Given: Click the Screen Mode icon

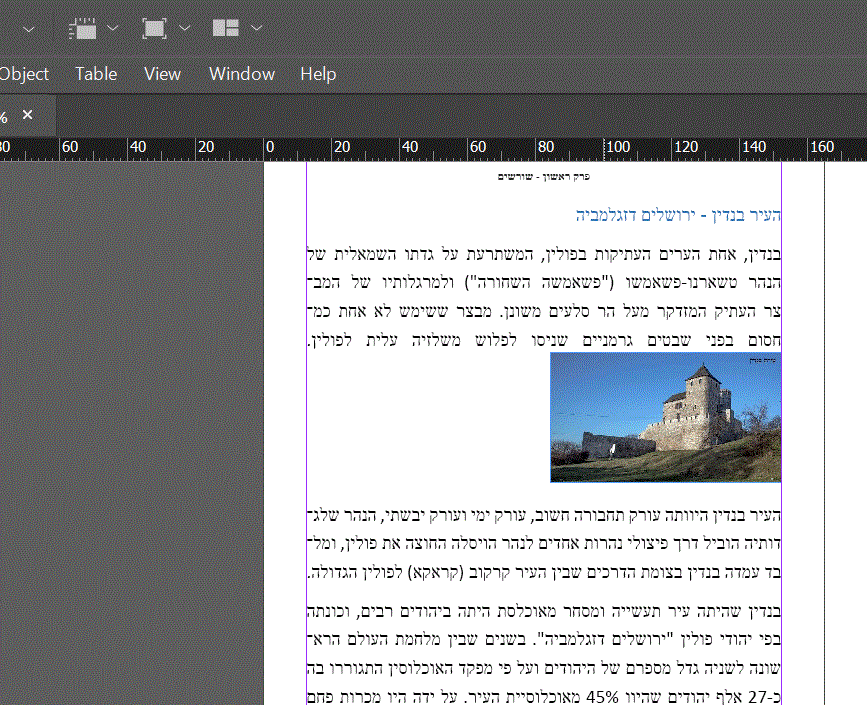Looking at the screenshot, I should (154, 29).
